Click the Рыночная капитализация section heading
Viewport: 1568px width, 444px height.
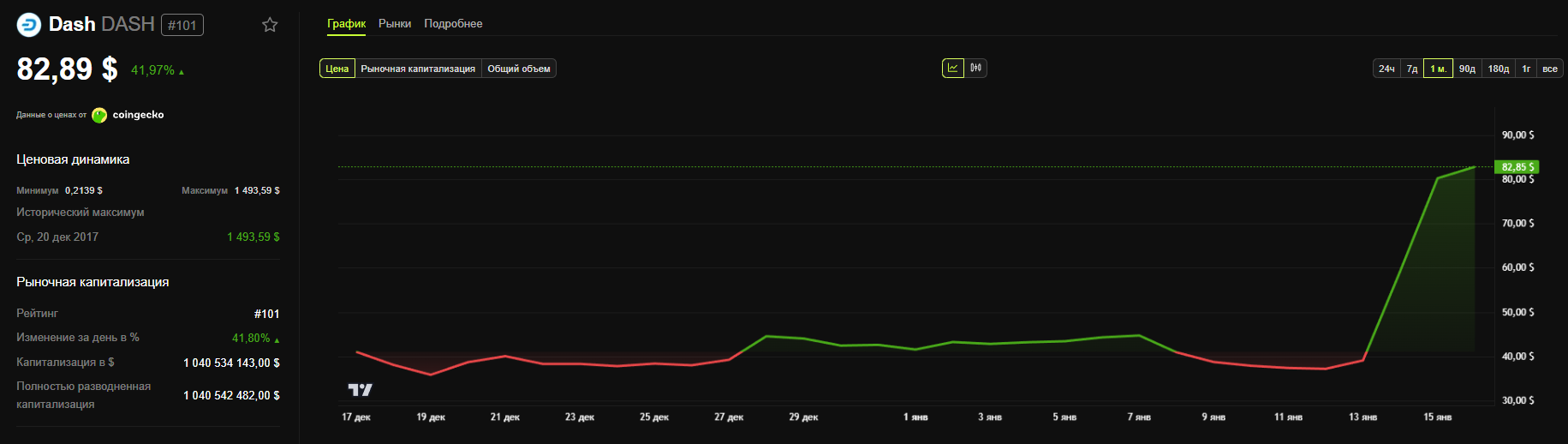tap(92, 282)
